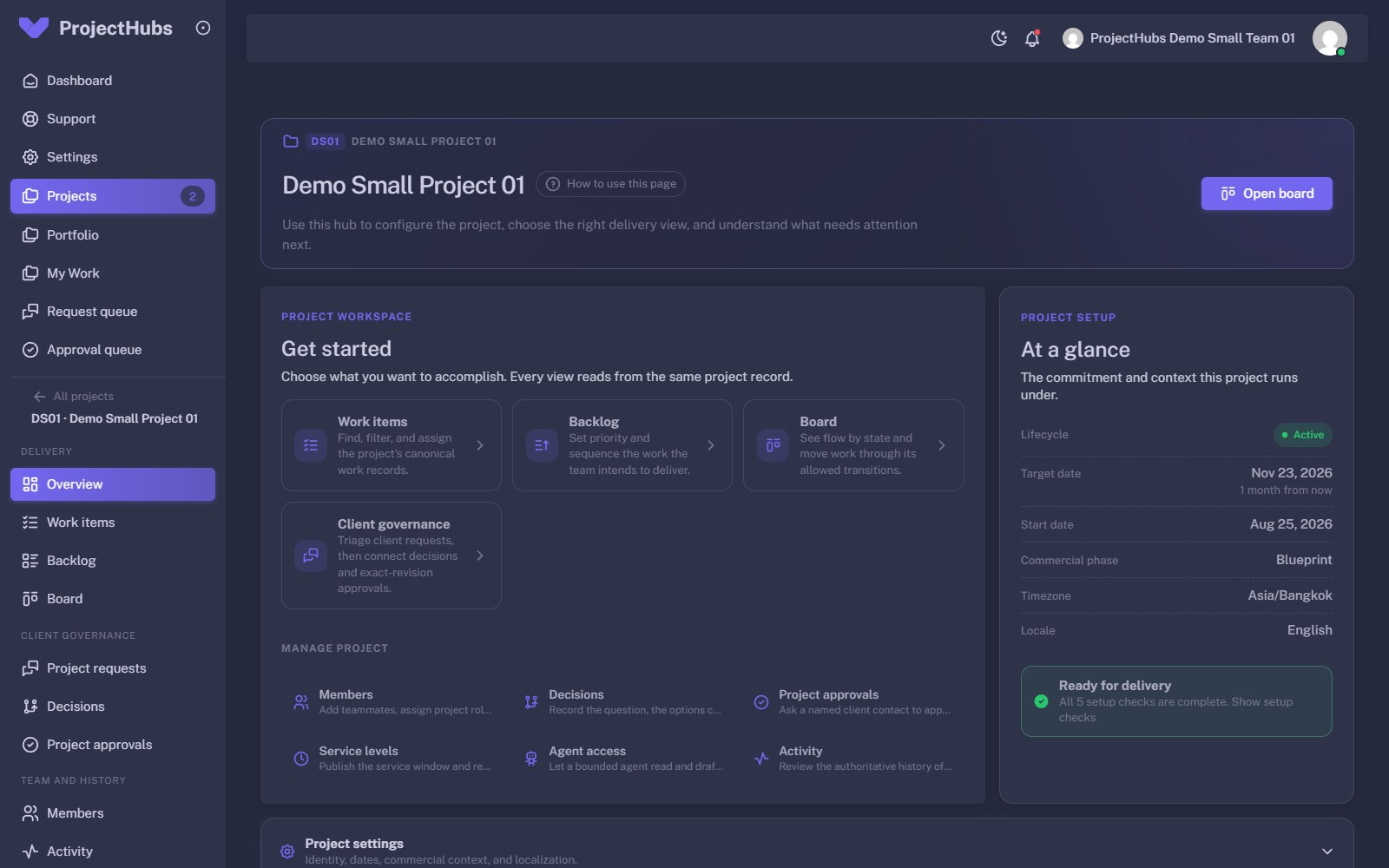1389x868 pixels.
Task: Select Projects in sidebar
Action: tap(113, 196)
